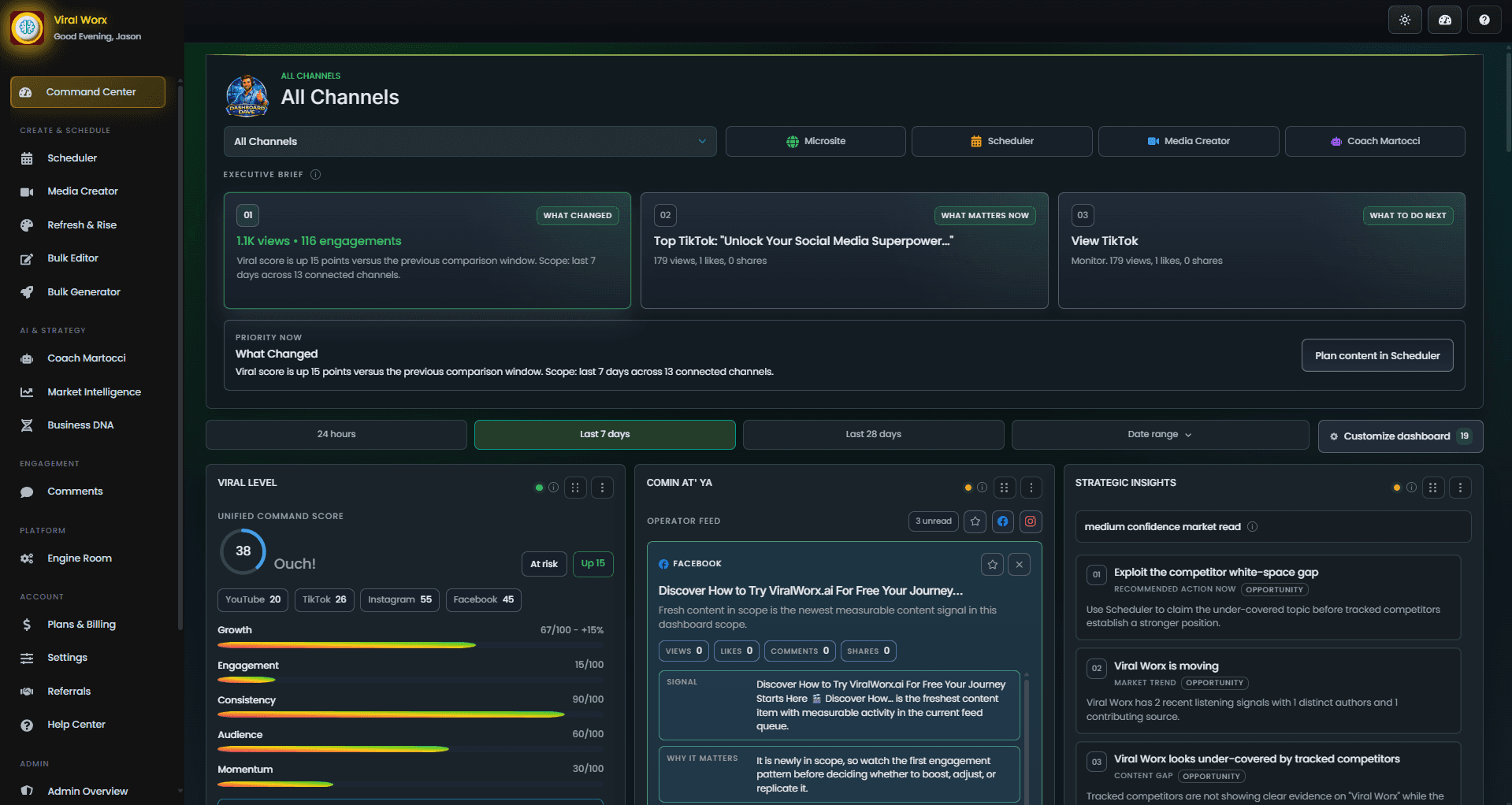Go to Plans & Billing in sidebar
Screen dimensions: 1512x805
click(81, 625)
